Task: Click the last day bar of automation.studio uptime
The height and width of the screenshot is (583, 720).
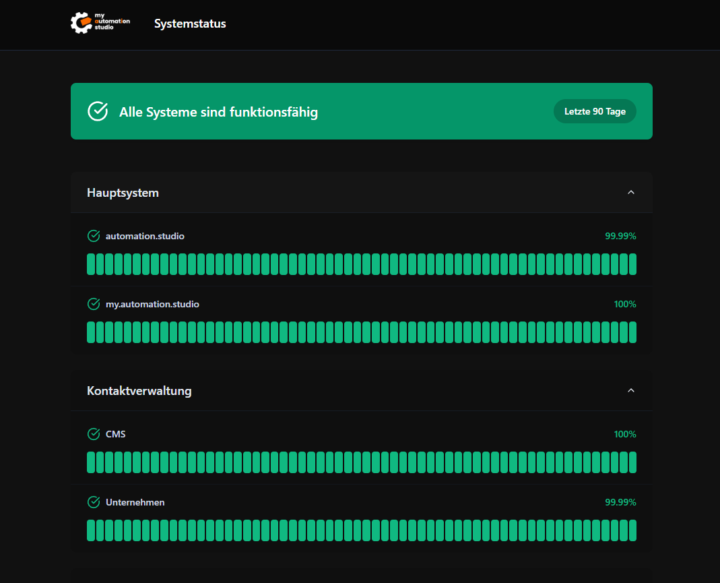Action: pos(633,264)
